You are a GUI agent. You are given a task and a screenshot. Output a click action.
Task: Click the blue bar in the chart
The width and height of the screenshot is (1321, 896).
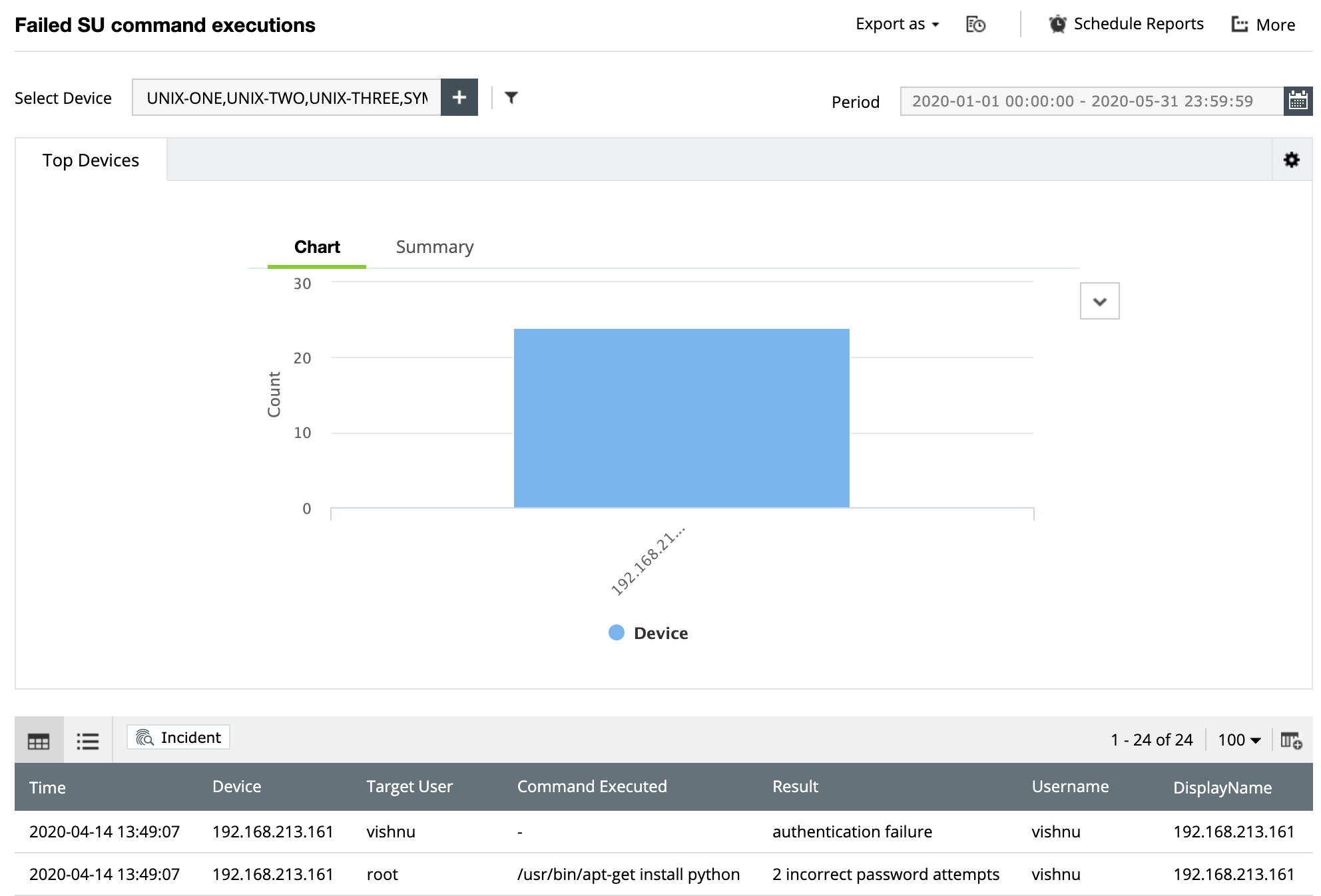coord(681,418)
